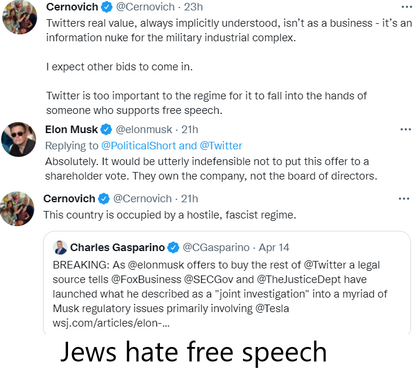Screen dimensions: 418x383
Task: Open the wsj.com/articles/elon link
Action: [x=111, y=323]
